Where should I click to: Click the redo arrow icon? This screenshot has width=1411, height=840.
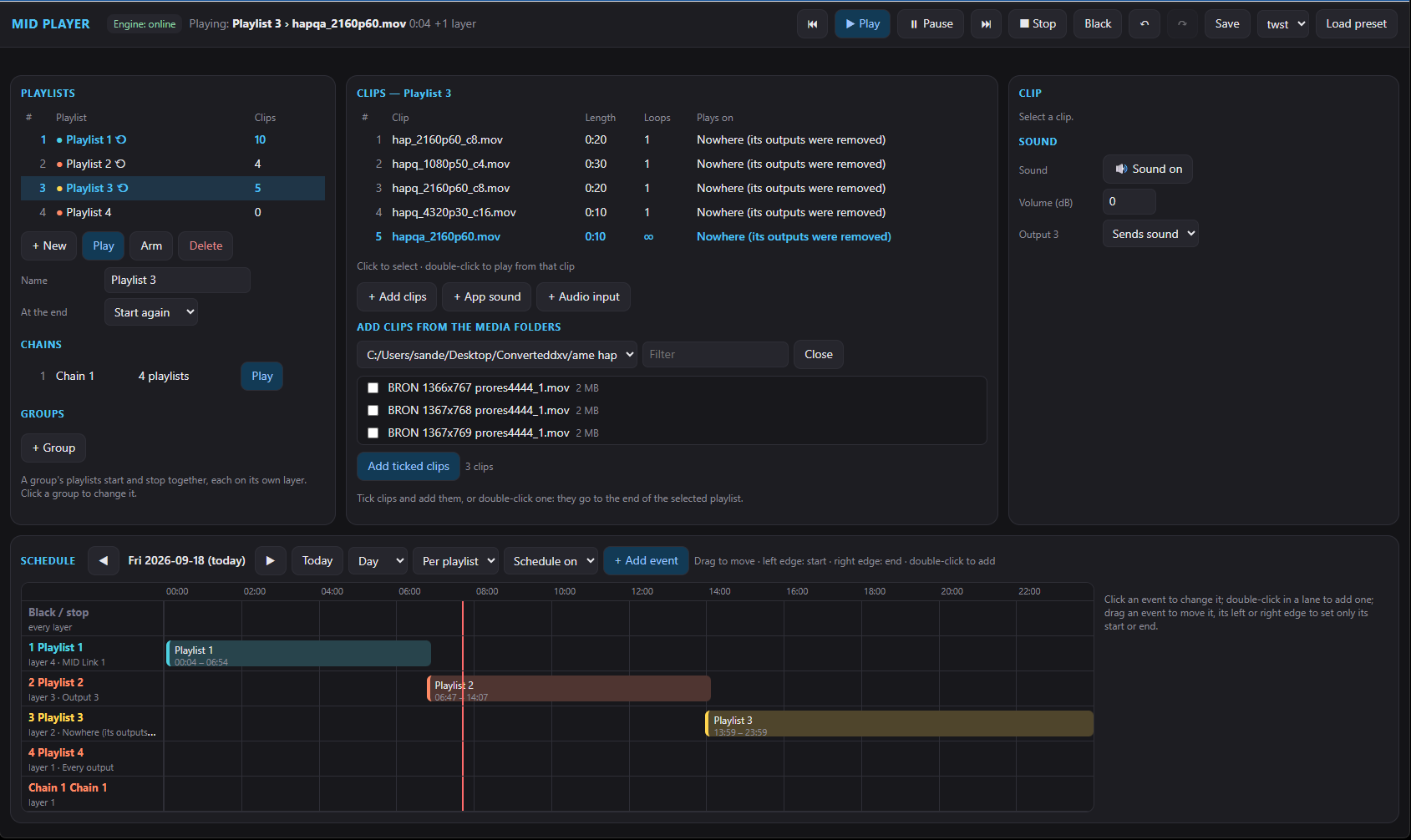pyautogui.click(x=1182, y=24)
